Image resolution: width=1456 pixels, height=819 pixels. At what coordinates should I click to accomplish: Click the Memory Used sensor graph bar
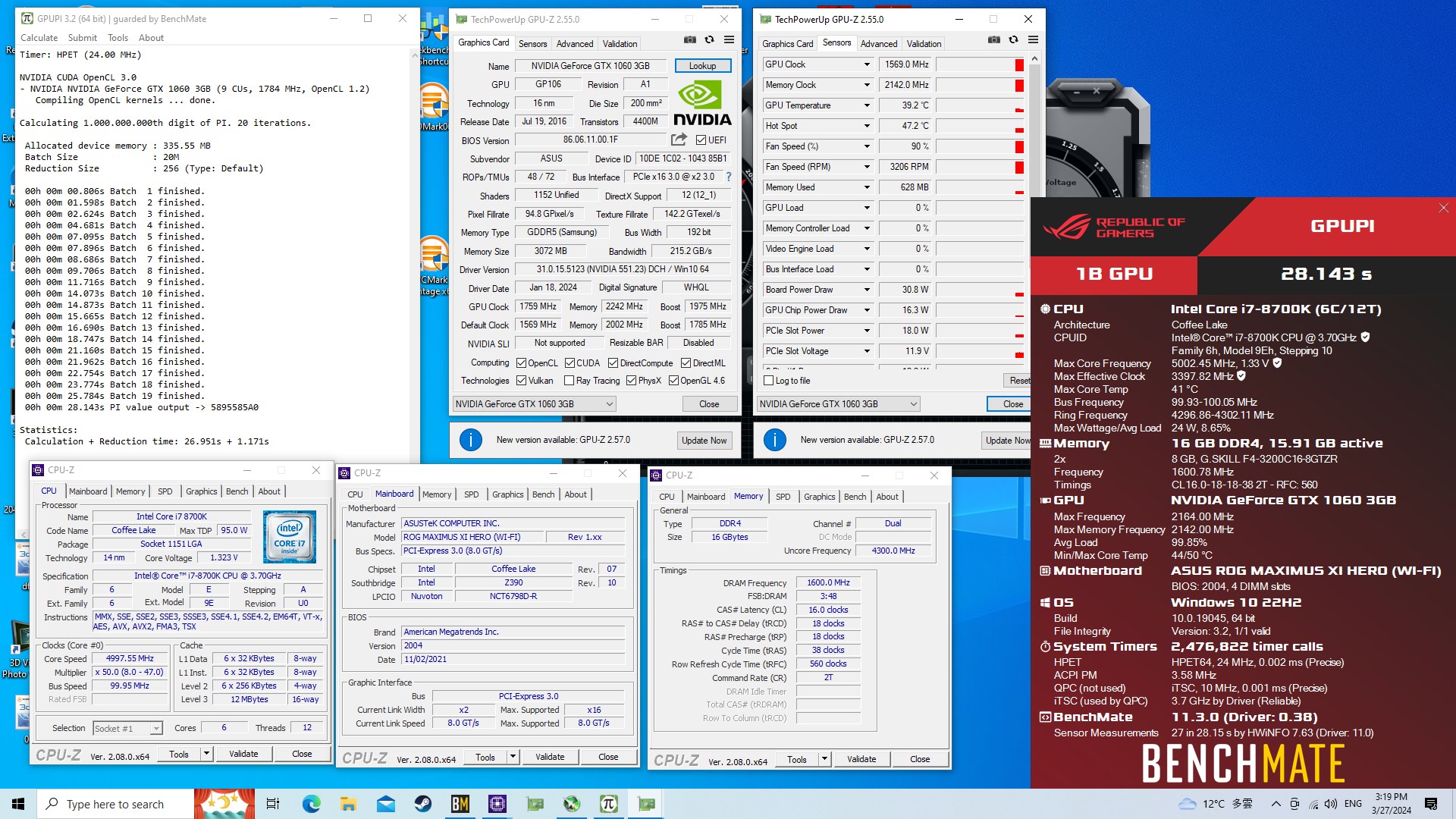pyautogui.click(x=979, y=187)
